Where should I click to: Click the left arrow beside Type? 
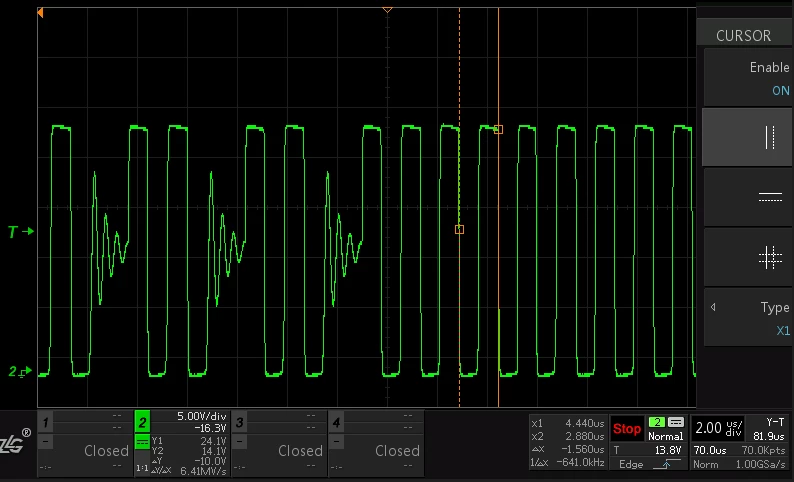[713, 307]
